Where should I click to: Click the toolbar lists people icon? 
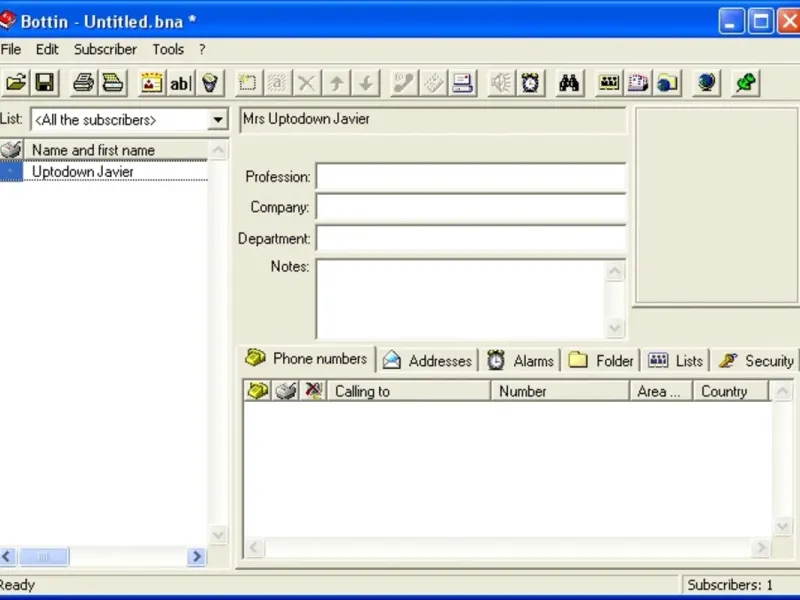pyautogui.click(x=608, y=83)
